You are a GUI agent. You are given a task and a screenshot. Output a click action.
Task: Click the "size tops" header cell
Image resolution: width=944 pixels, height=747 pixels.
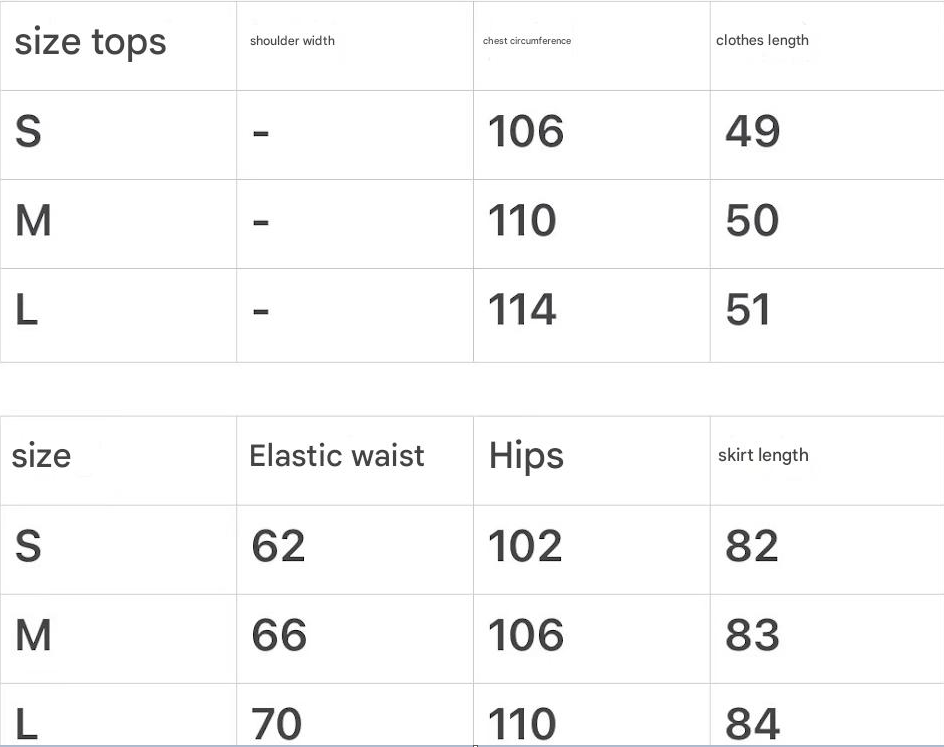coord(90,42)
